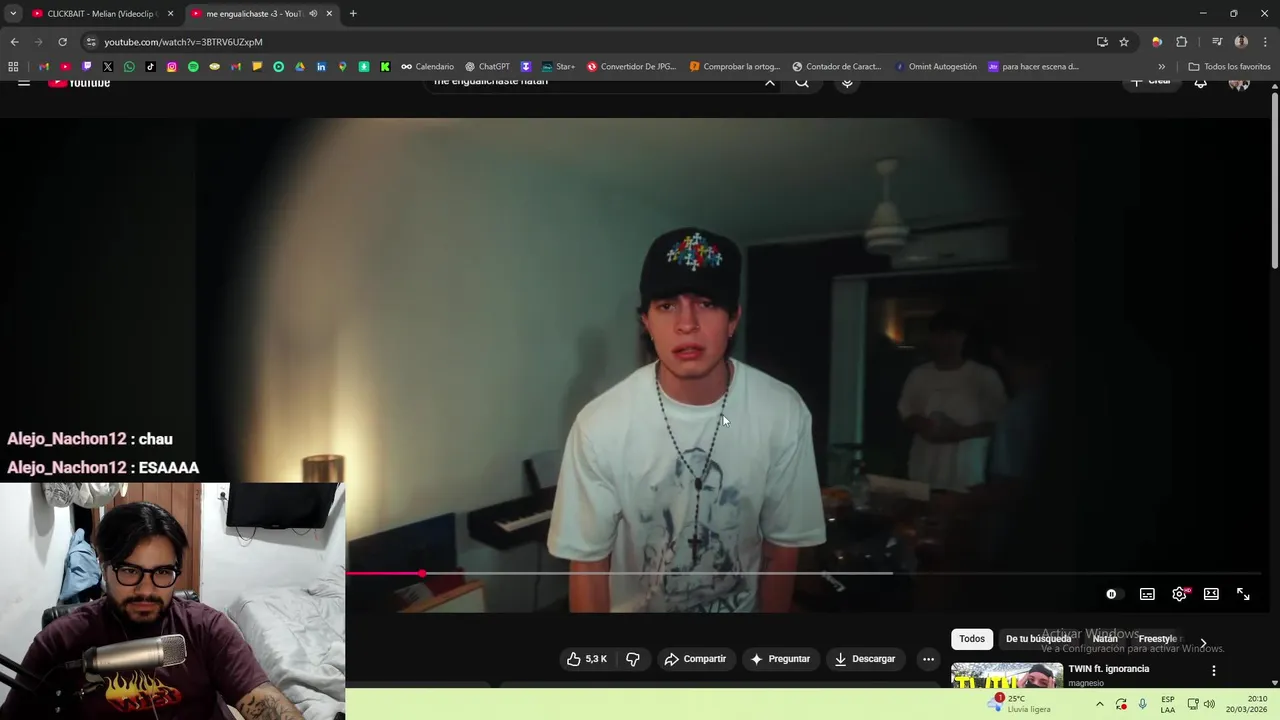
Task: Search by voice with the microphone icon
Action: click(847, 83)
